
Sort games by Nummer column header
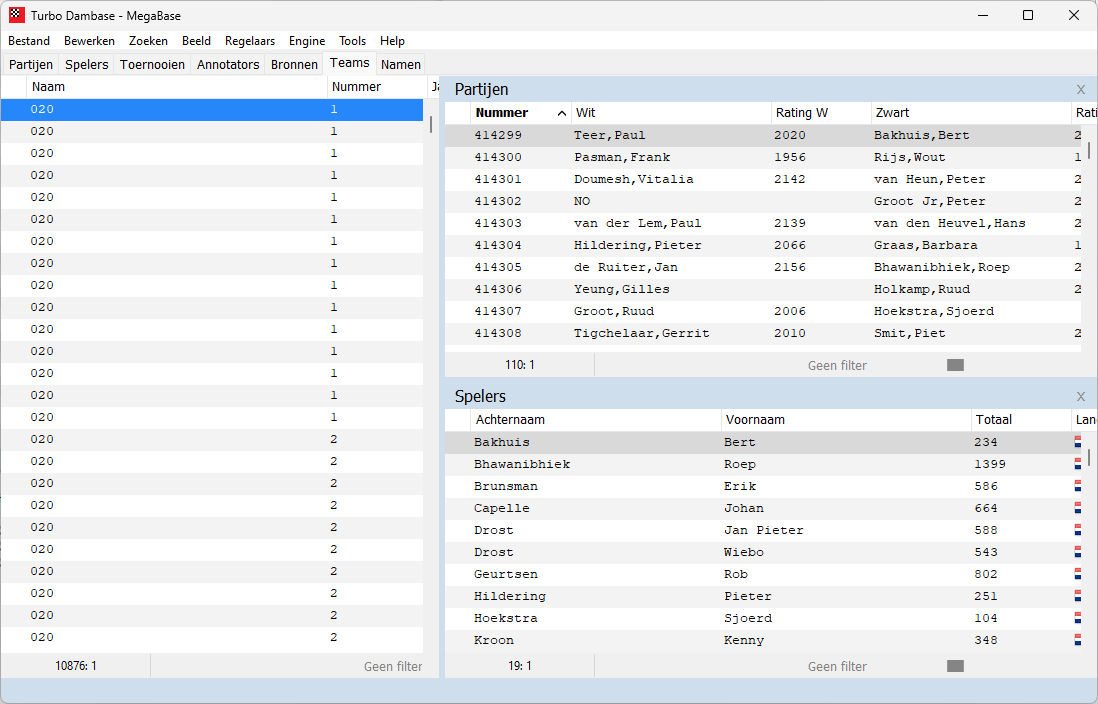pos(520,113)
